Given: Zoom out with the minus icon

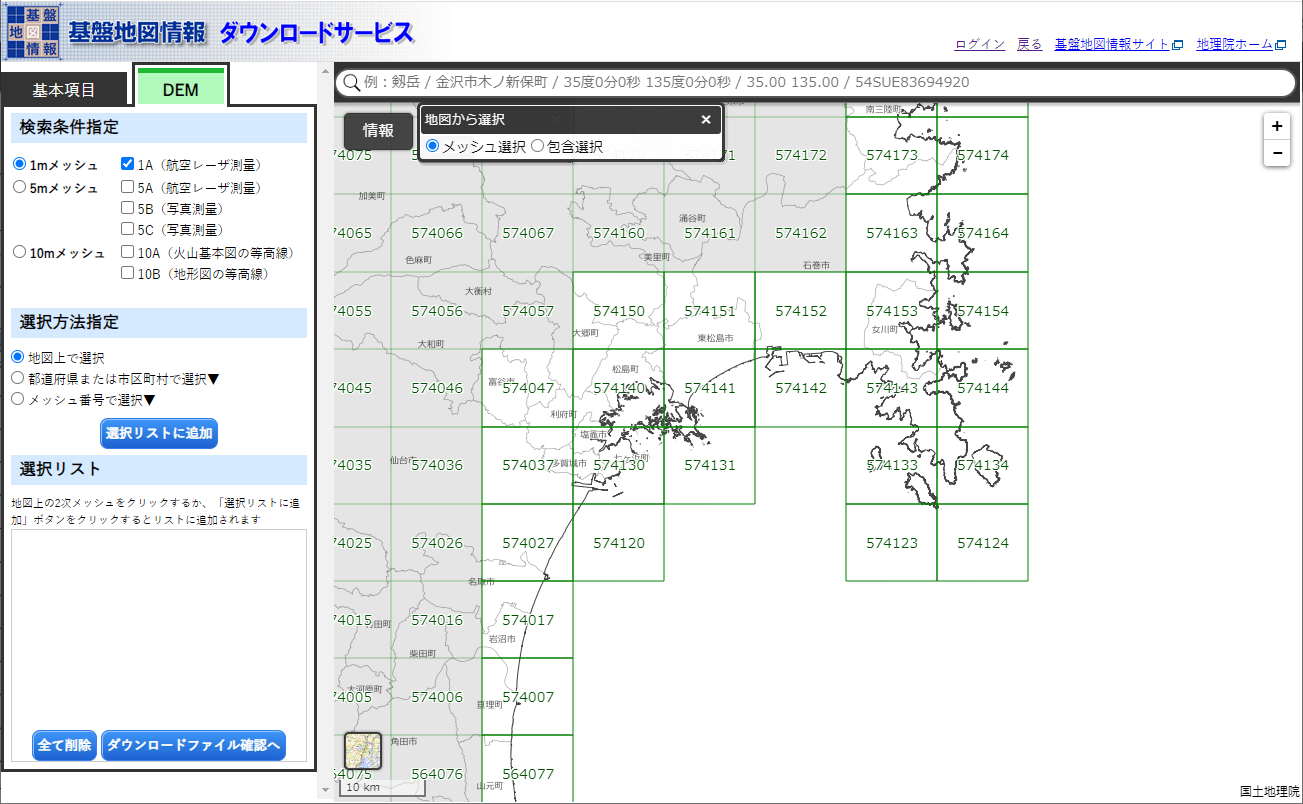Looking at the screenshot, I should point(1277,152).
